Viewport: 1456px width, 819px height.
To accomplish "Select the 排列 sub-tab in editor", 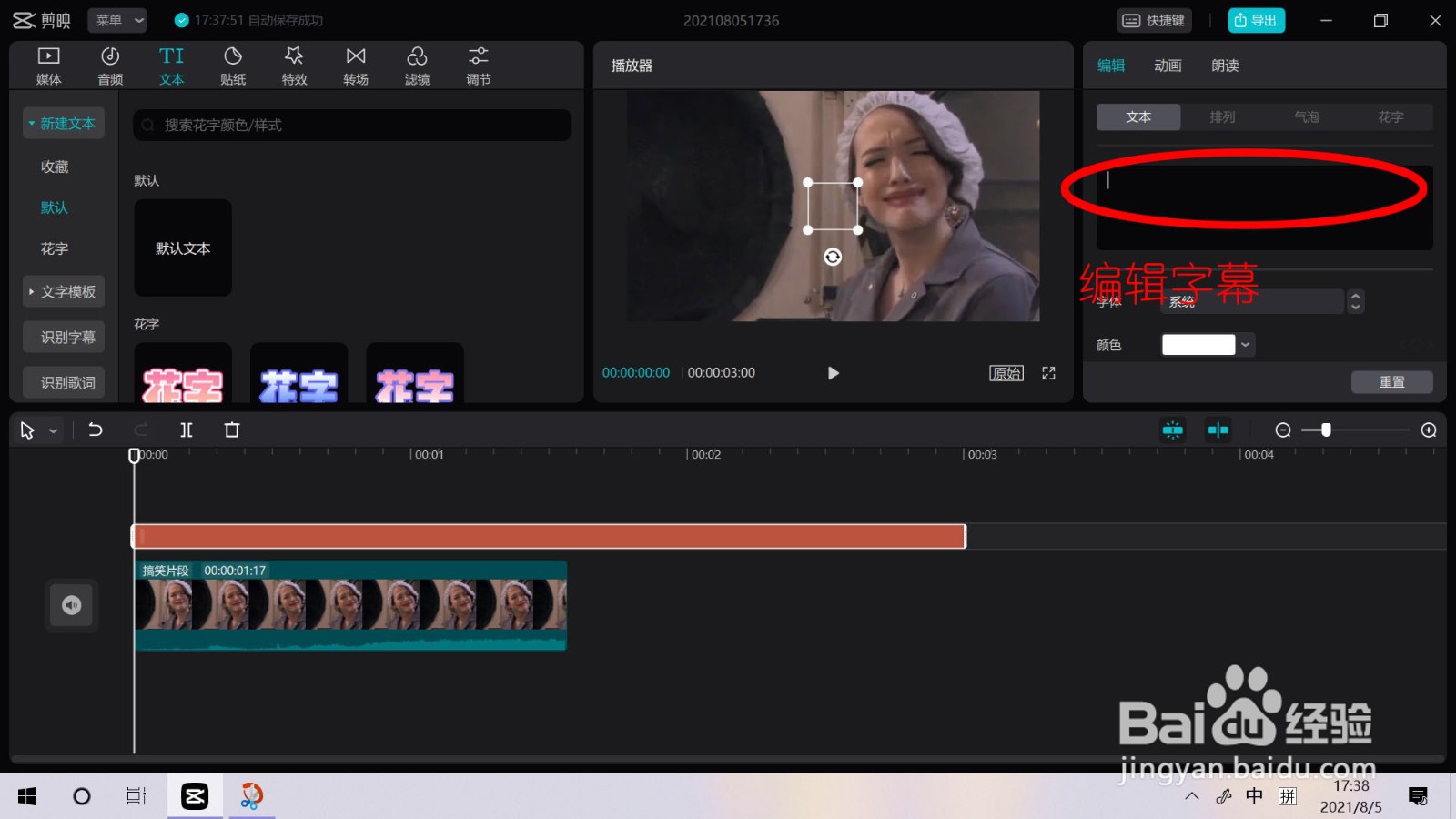I will tap(1222, 116).
